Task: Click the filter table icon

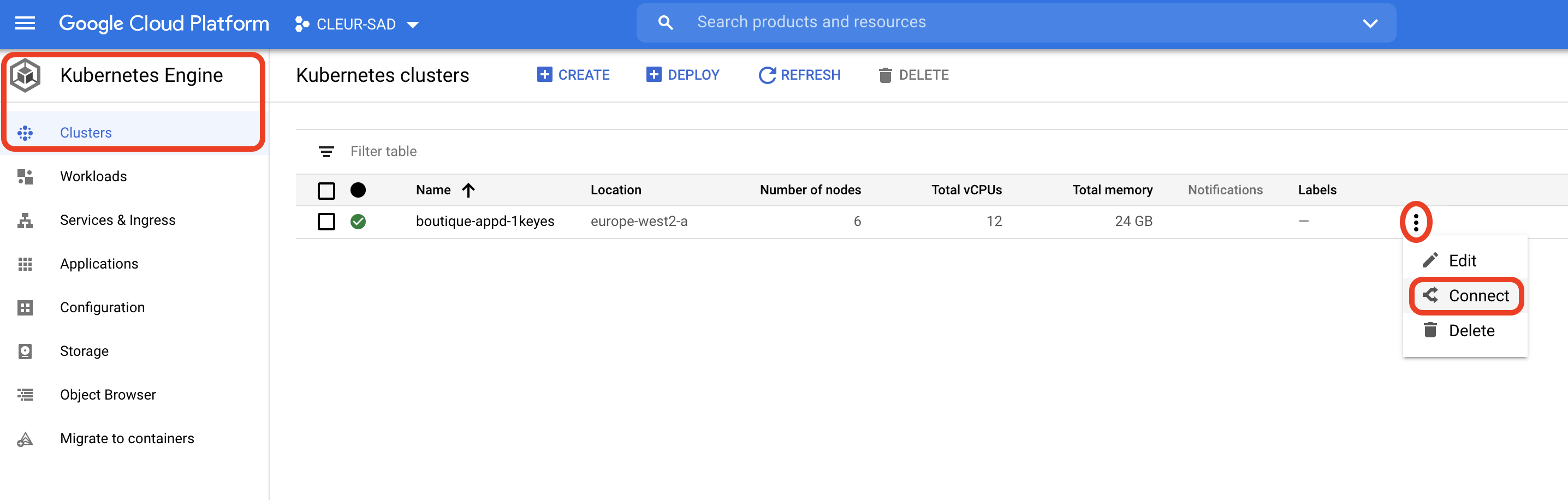Action: tap(326, 151)
